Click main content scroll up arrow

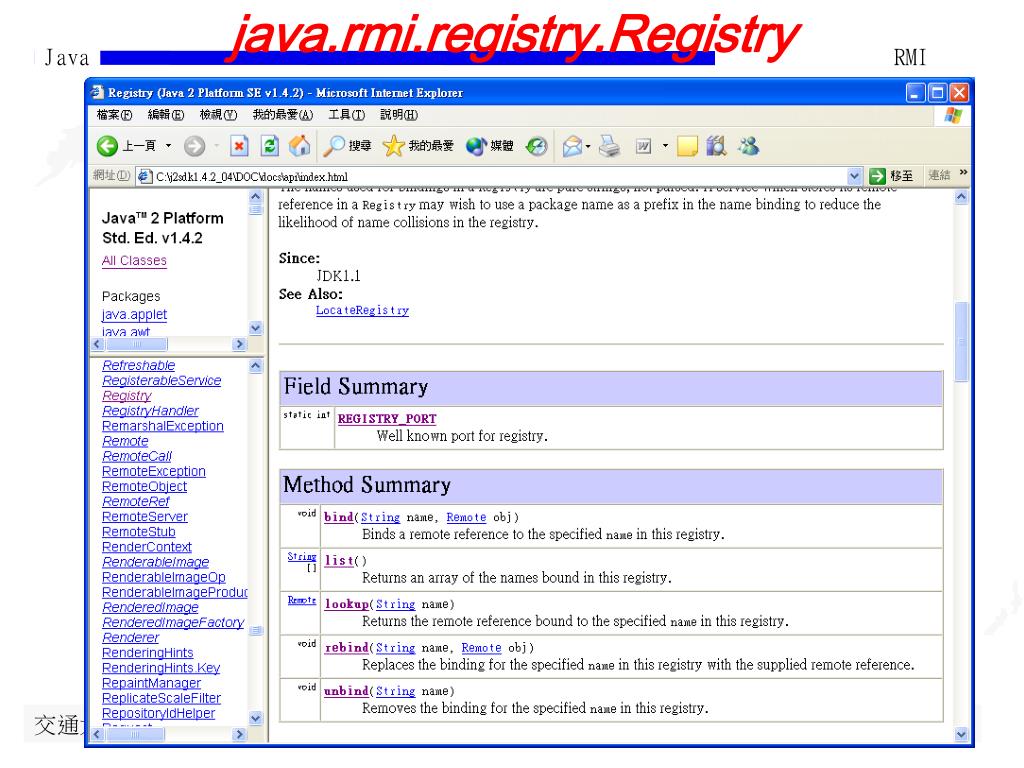click(x=961, y=197)
